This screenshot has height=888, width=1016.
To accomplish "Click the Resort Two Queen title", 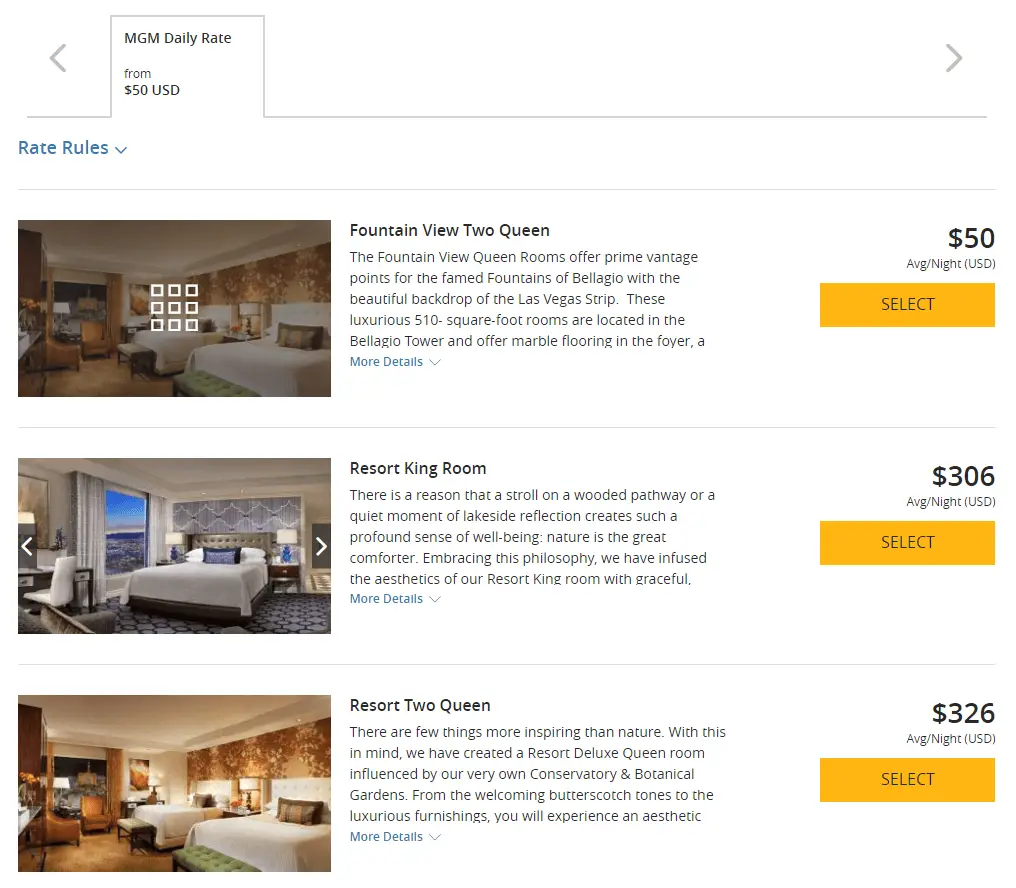I will pyautogui.click(x=419, y=706).
